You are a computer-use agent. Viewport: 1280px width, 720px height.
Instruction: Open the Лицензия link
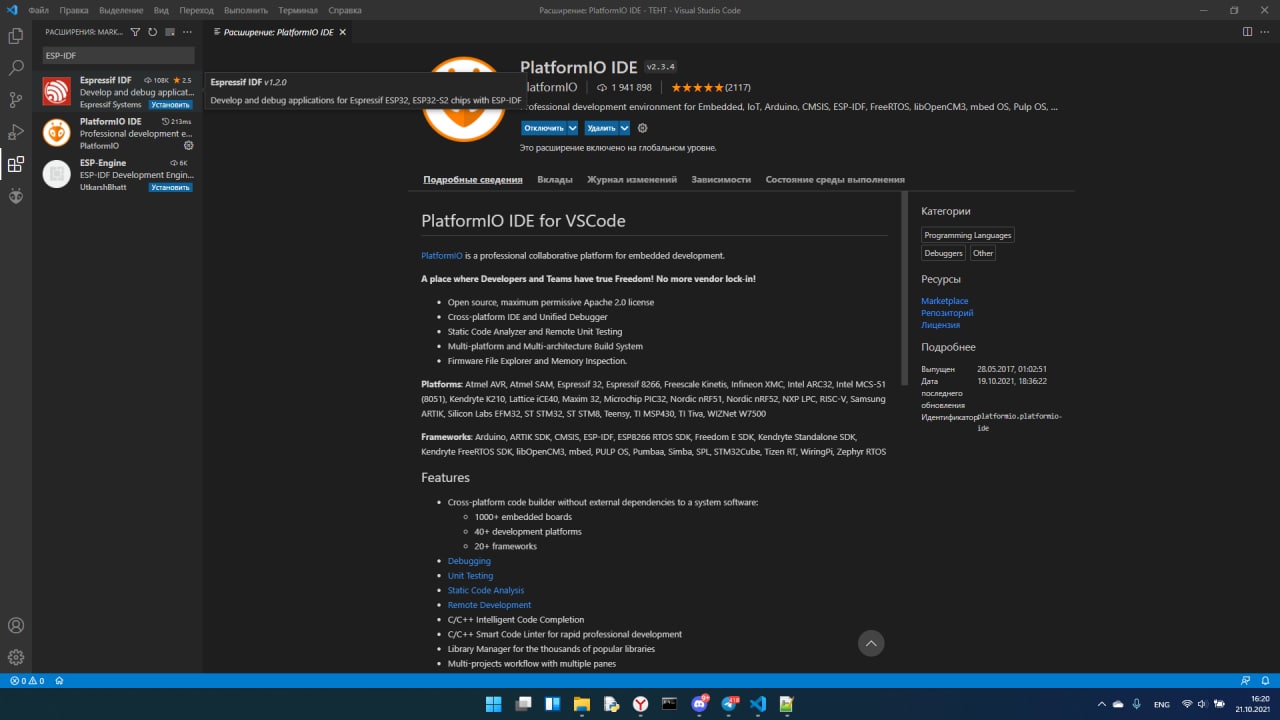(x=940, y=325)
